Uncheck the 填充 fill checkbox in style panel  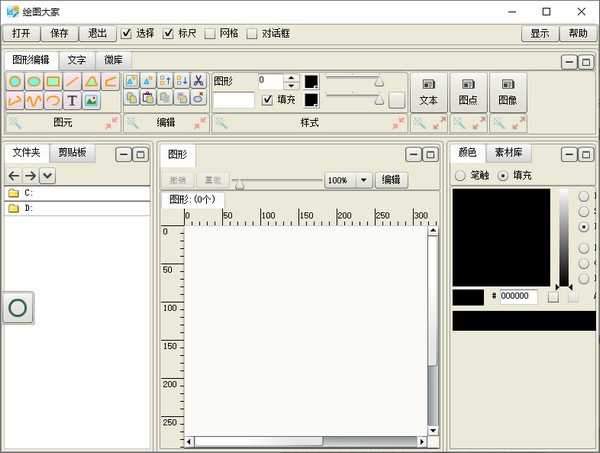point(267,100)
